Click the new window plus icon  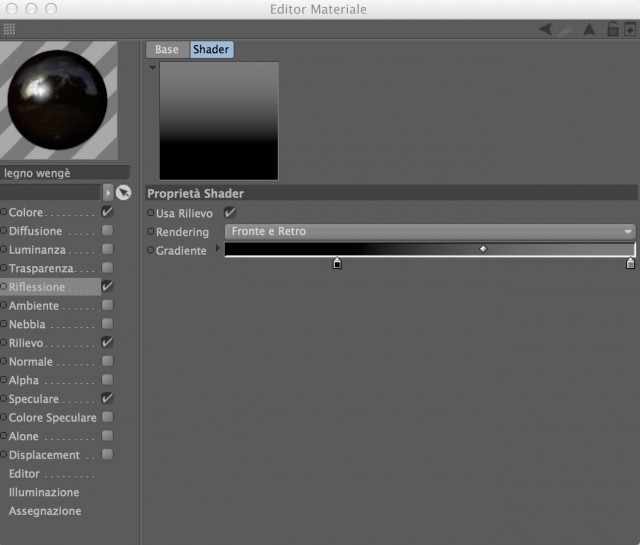(630, 30)
